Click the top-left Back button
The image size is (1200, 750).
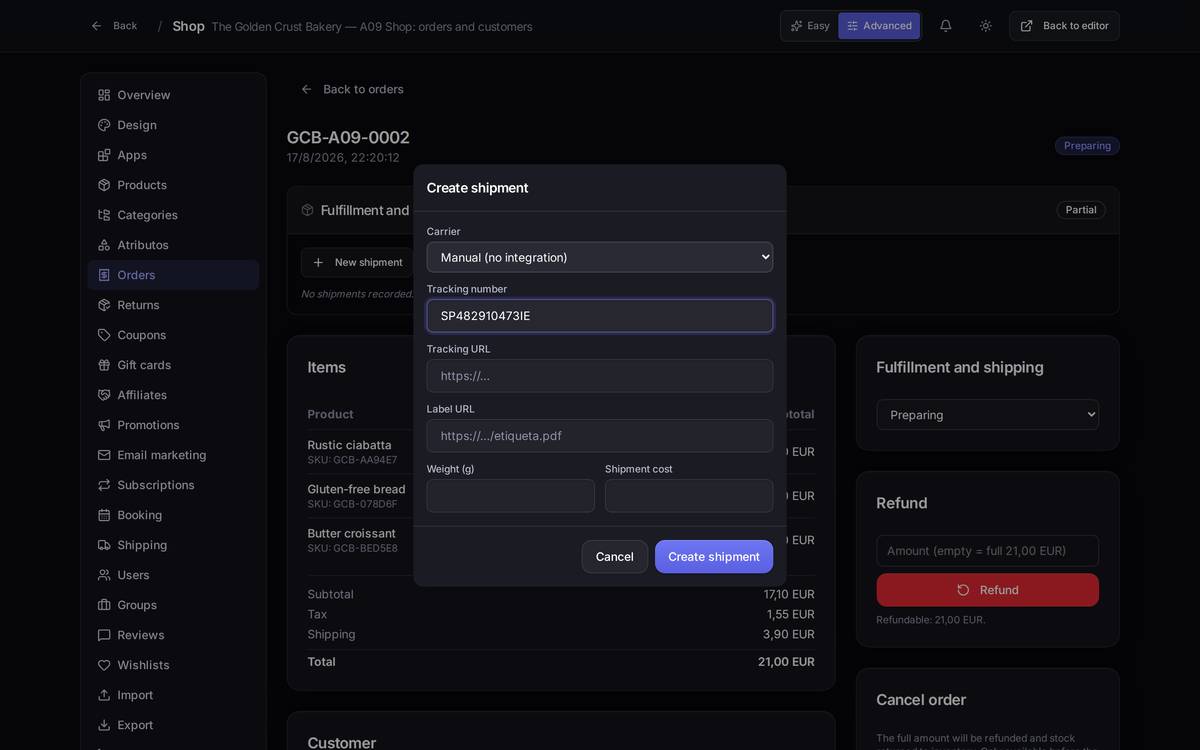click(x=114, y=26)
